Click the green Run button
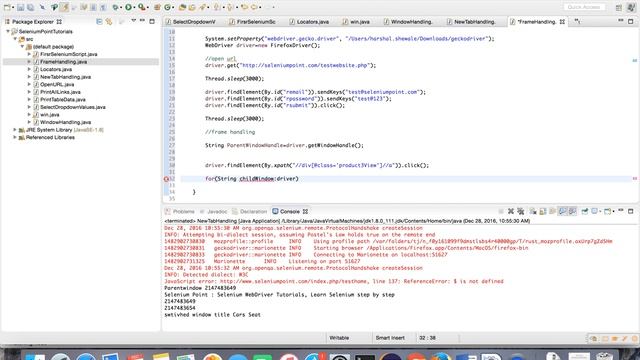This screenshot has width=640, height=360. click(x=129, y=7)
